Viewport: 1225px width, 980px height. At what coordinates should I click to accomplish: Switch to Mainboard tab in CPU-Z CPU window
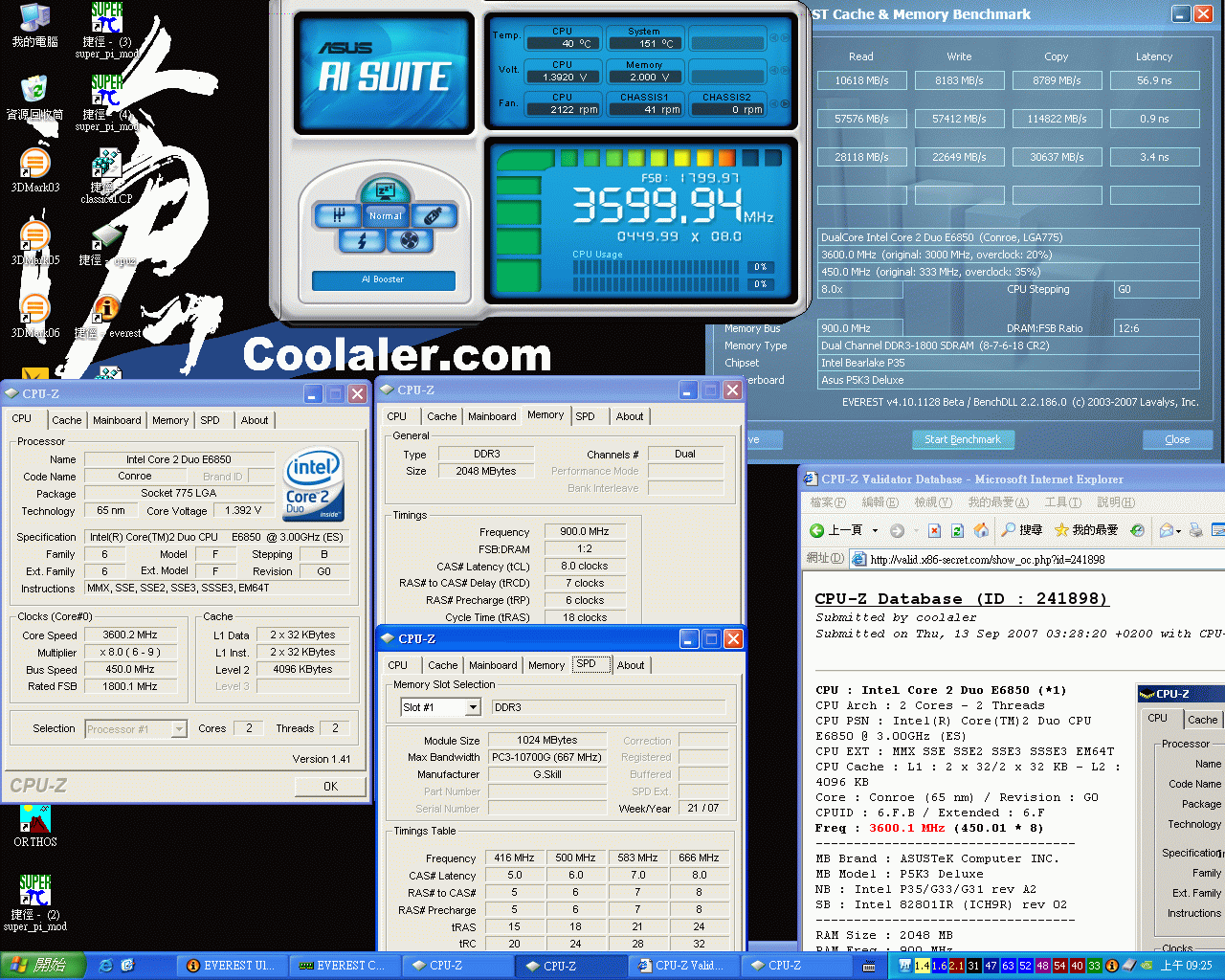pos(117,420)
